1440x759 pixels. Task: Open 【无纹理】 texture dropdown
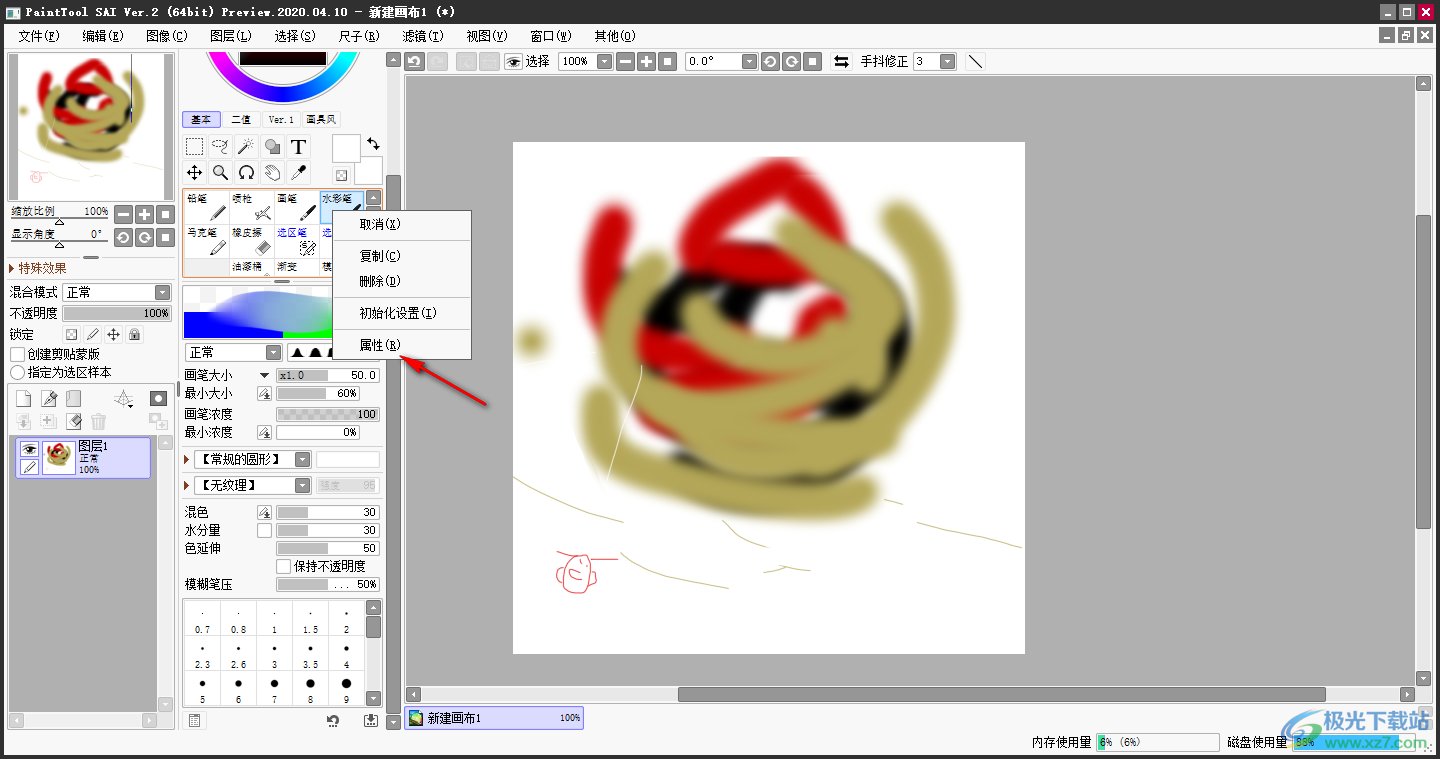click(x=252, y=485)
